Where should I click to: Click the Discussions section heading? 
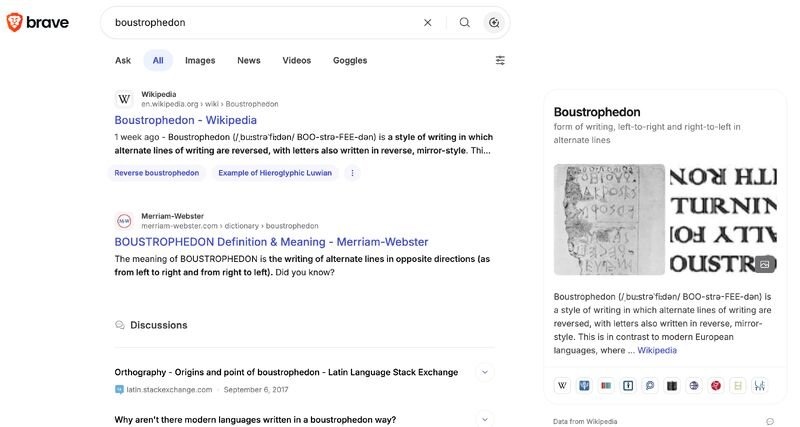(159, 325)
